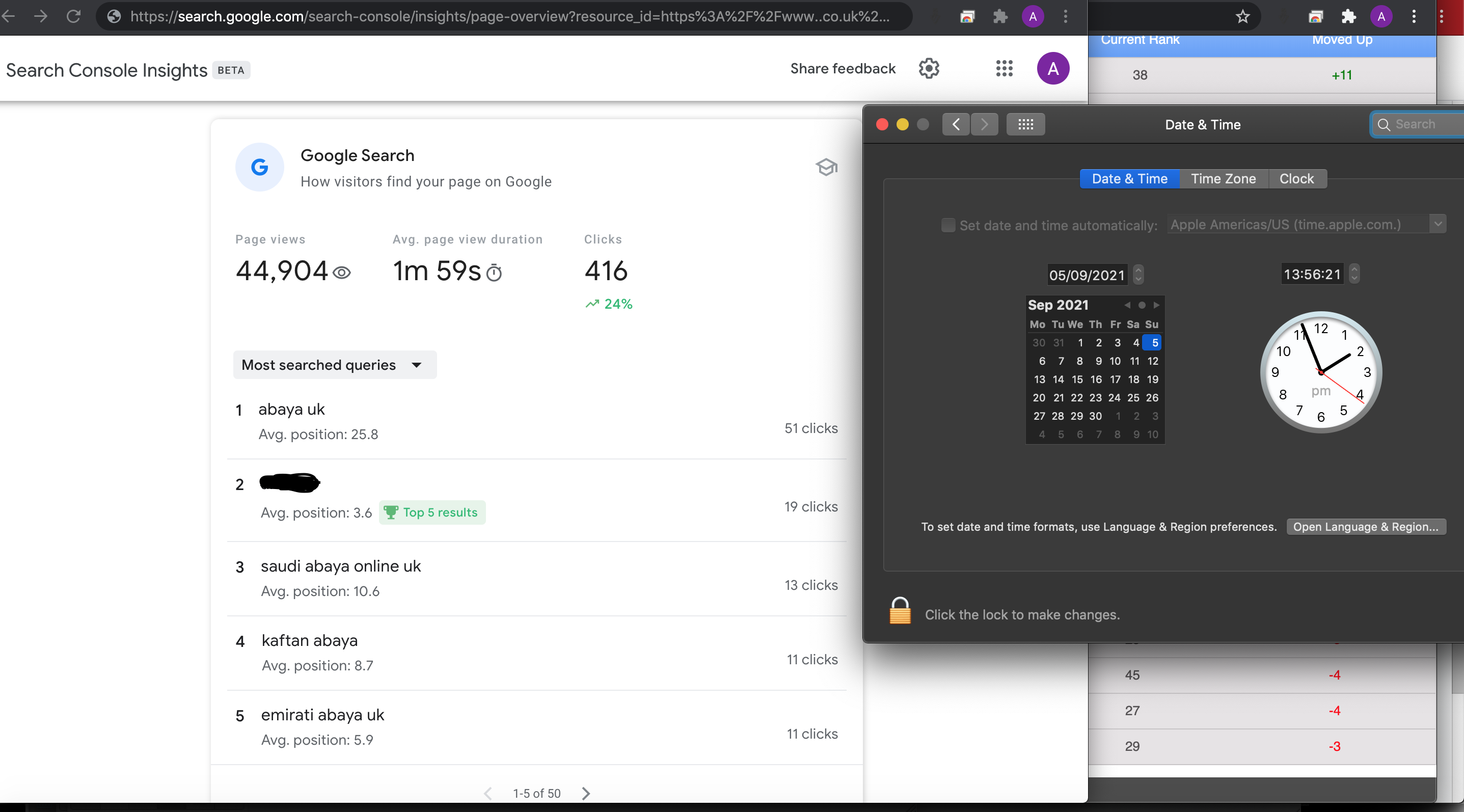Click the date field showing 05/09/2021
The width and height of the screenshot is (1464, 812).
[x=1087, y=275]
